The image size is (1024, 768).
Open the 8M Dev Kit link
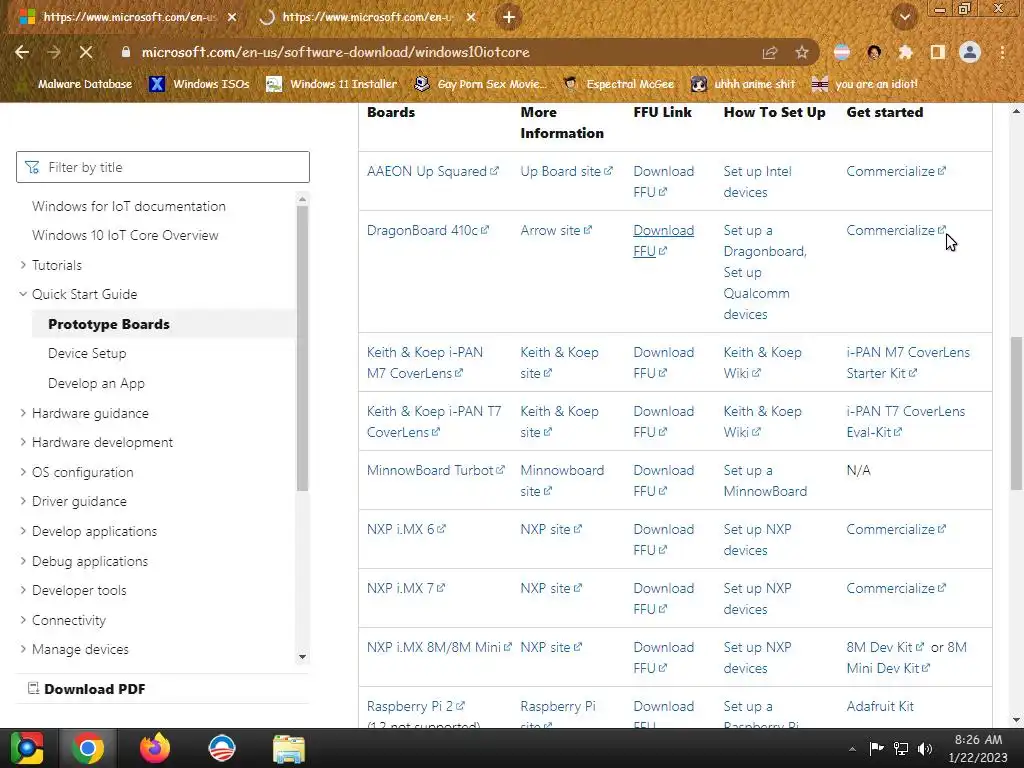884,647
